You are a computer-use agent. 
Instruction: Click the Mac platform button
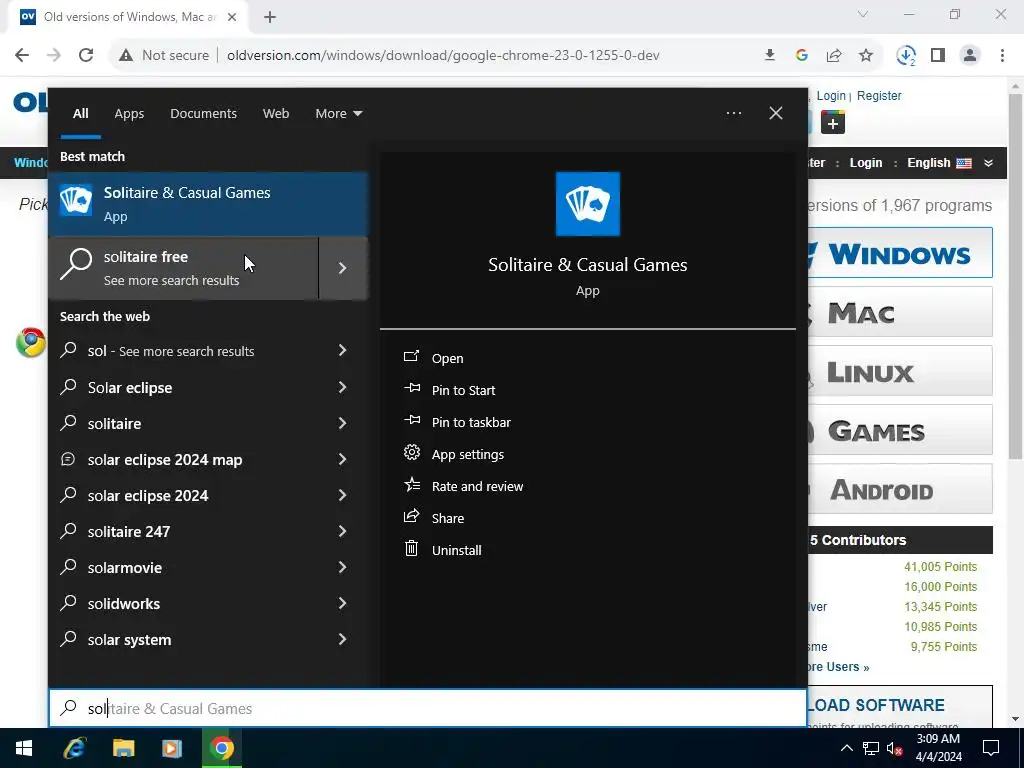tap(900, 312)
